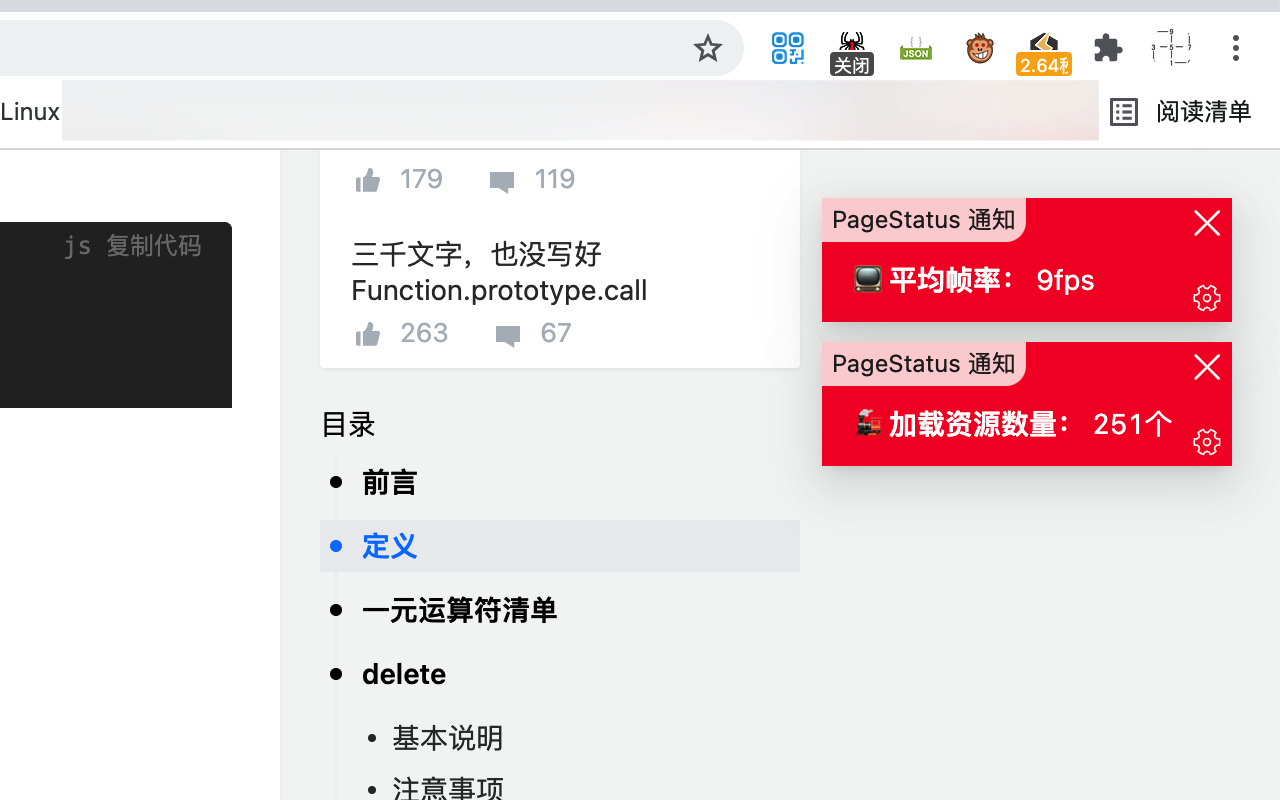
Task: Open article 三千文字，也没写好 Function.prototype.call
Action: coord(499,272)
